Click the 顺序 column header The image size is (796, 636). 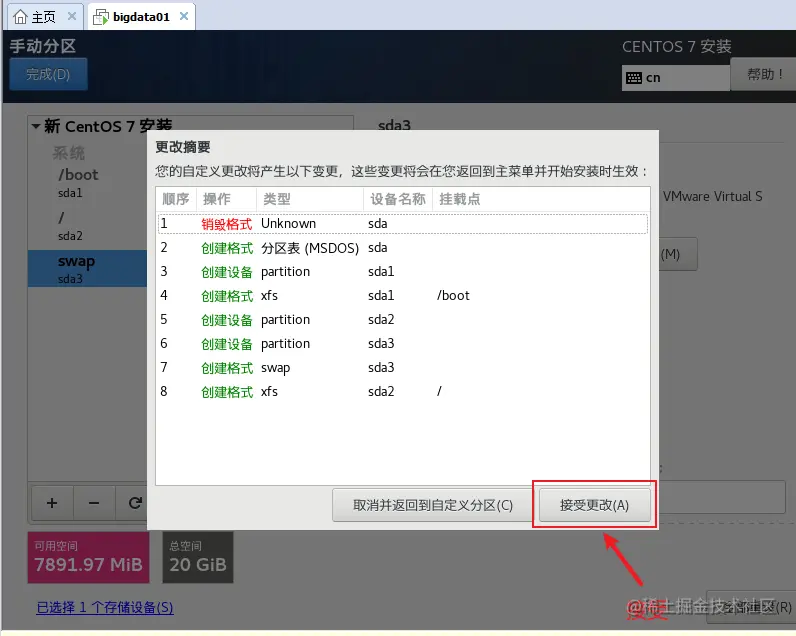[176, 199]
